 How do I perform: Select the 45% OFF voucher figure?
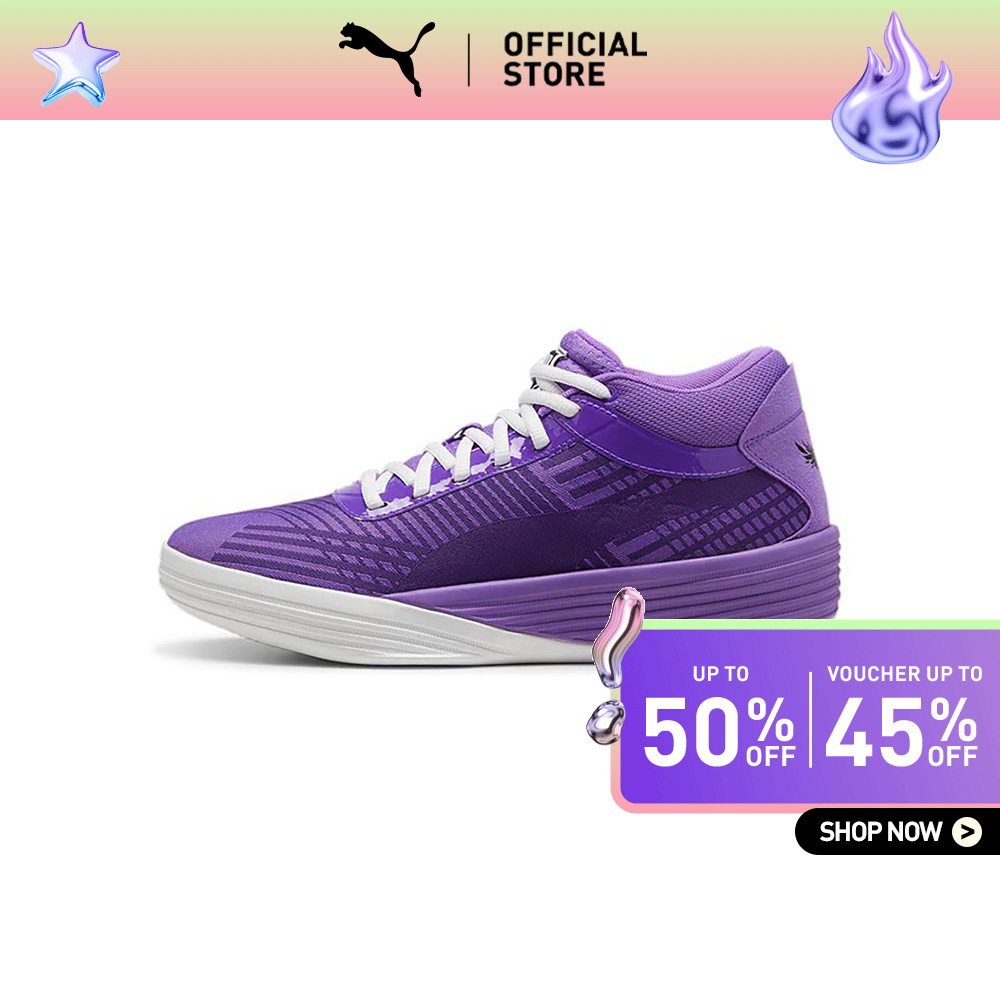[x=901, y=731]
